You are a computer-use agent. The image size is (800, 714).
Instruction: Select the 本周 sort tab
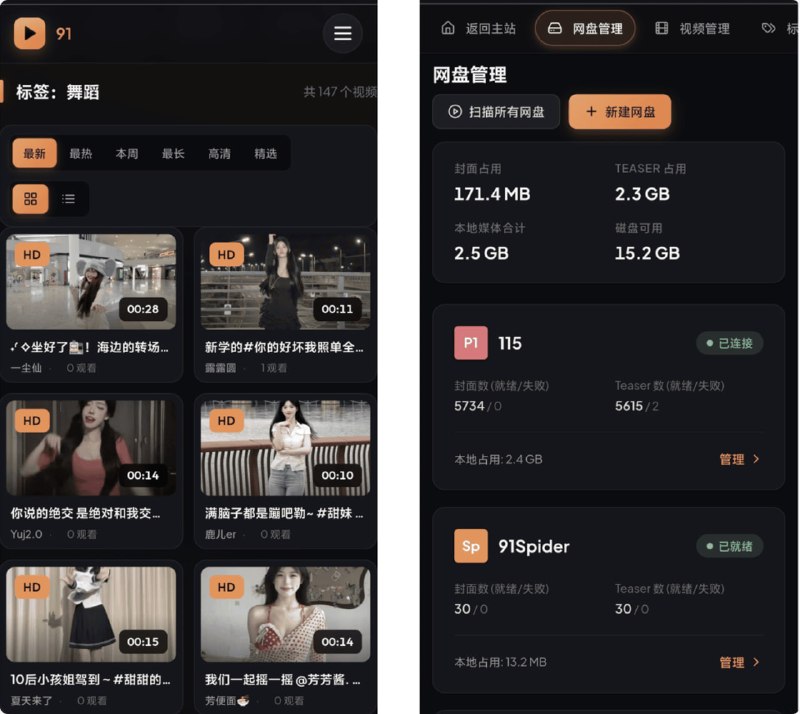[x=127, y=153]
